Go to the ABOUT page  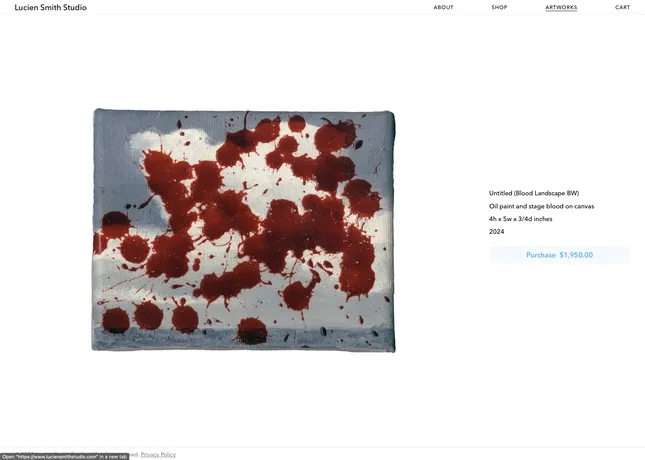(x=443, y=7)
